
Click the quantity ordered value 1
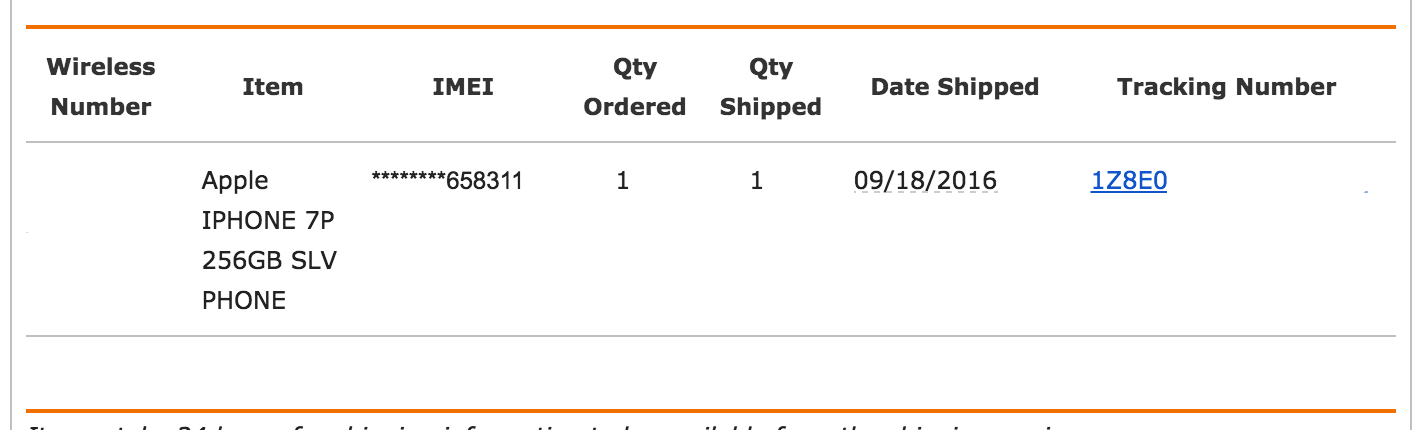[623, 182]
